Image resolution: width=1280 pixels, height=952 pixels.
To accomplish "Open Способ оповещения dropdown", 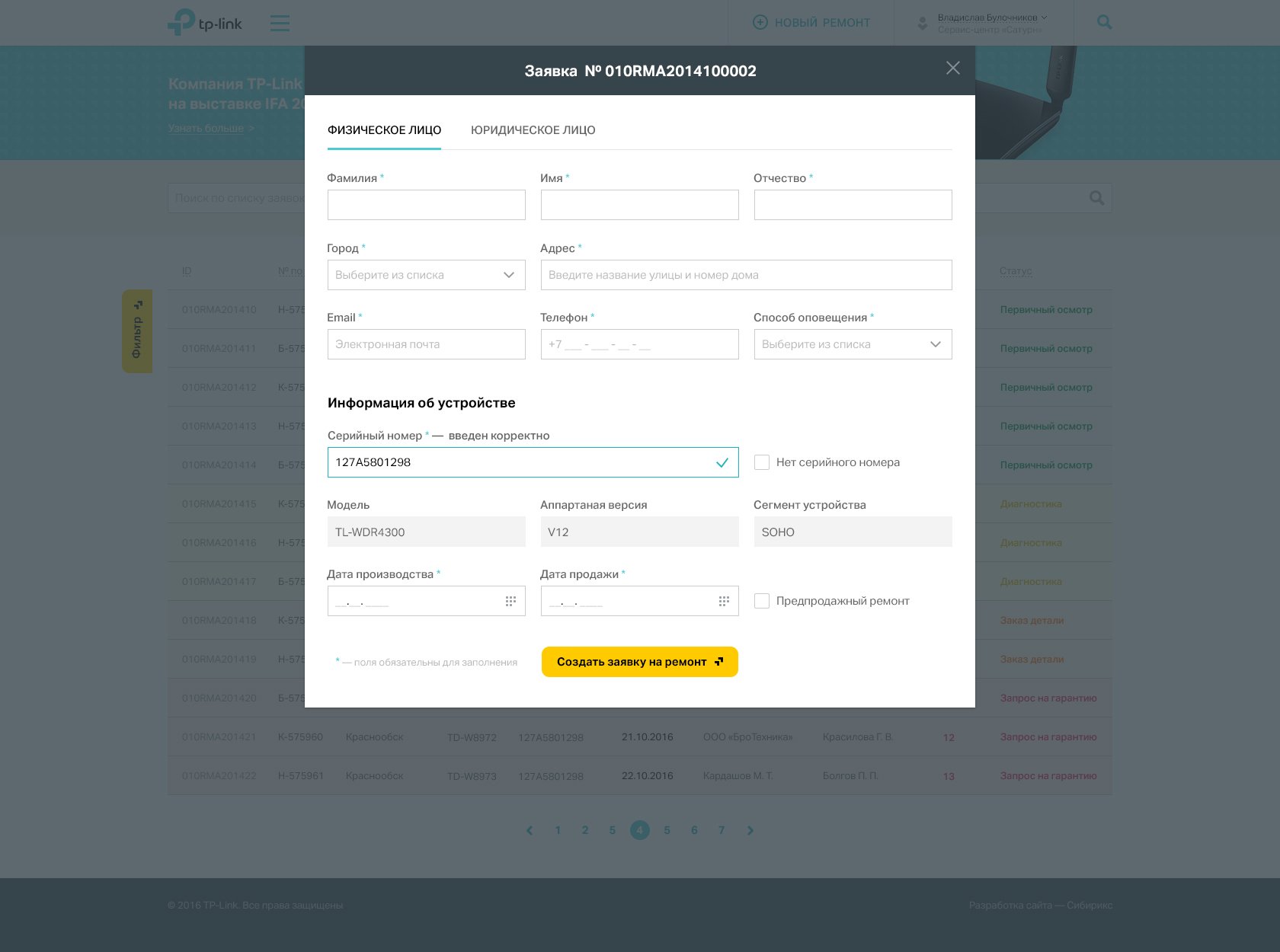I will (853, 344).
